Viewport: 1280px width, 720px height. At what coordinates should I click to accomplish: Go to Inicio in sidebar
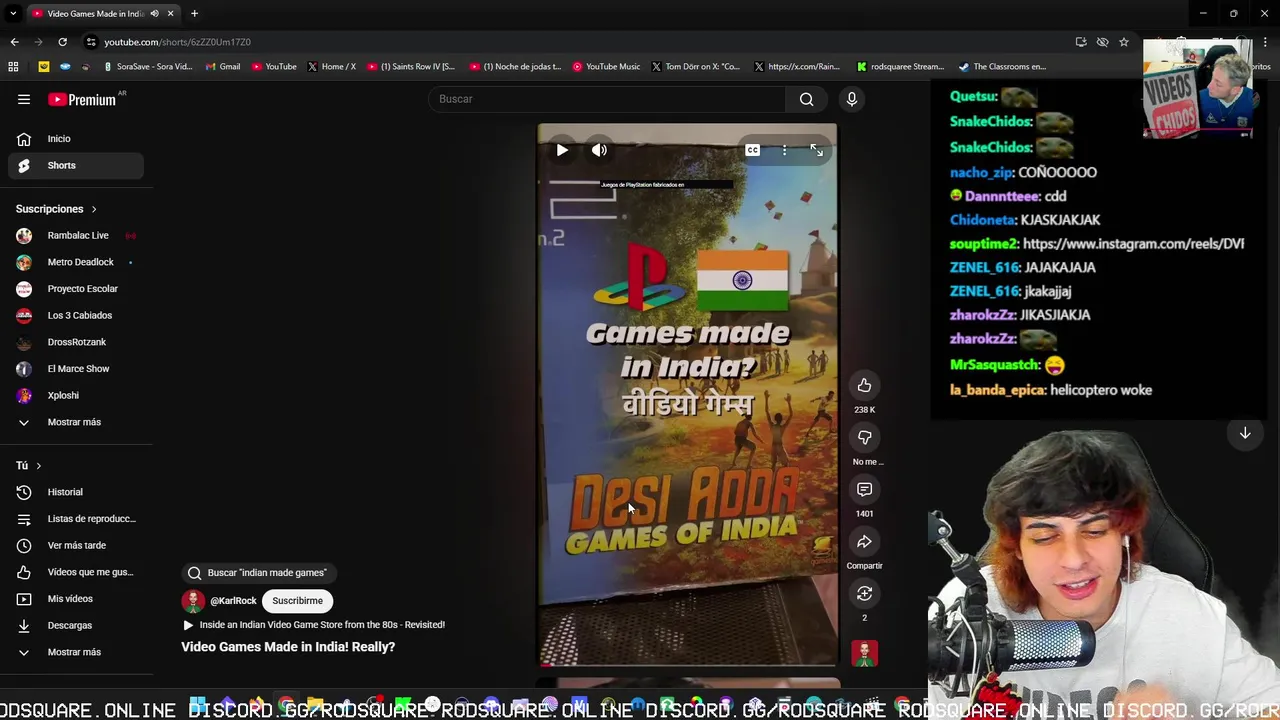point(76,139)
